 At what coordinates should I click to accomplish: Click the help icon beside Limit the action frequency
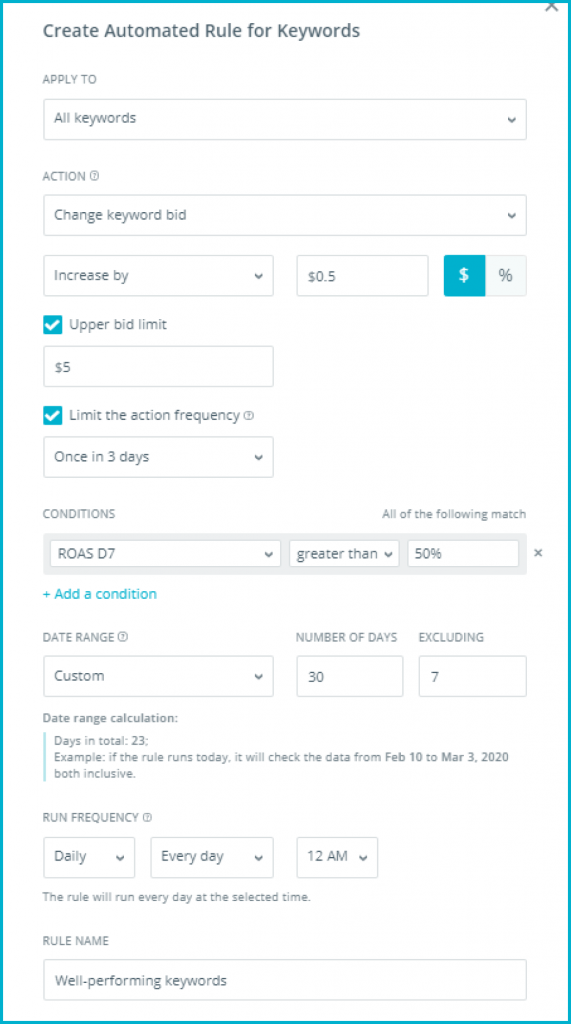point(249,415)
